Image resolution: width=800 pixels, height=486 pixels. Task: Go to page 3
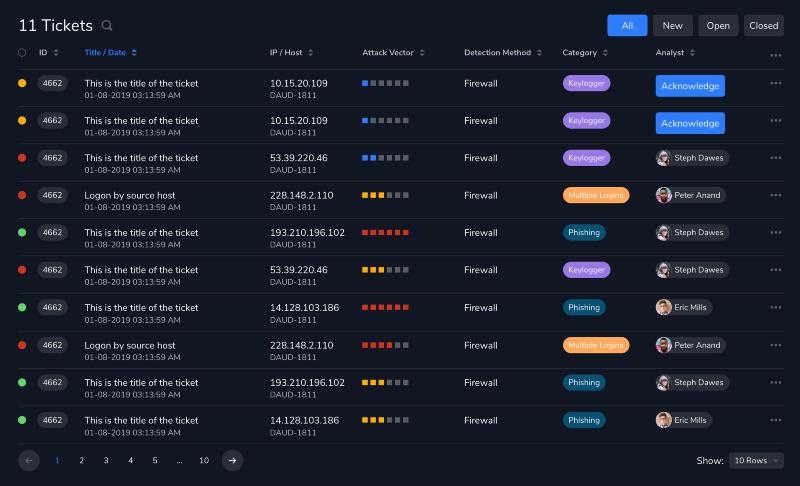tap(106, 461)
